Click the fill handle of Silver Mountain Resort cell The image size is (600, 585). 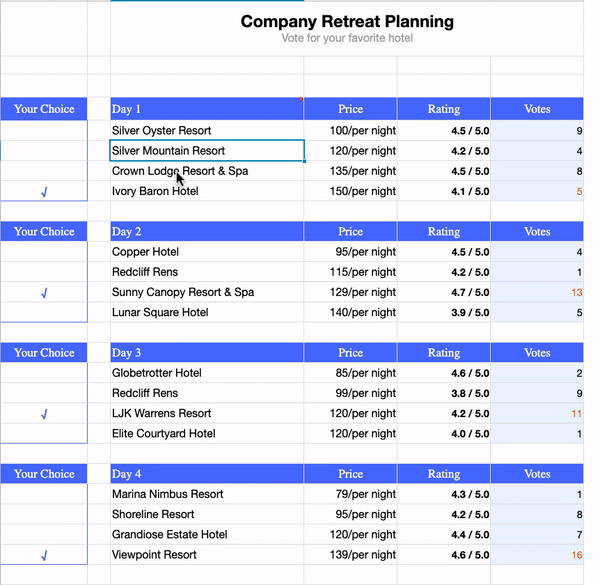[x=304, y=161]
